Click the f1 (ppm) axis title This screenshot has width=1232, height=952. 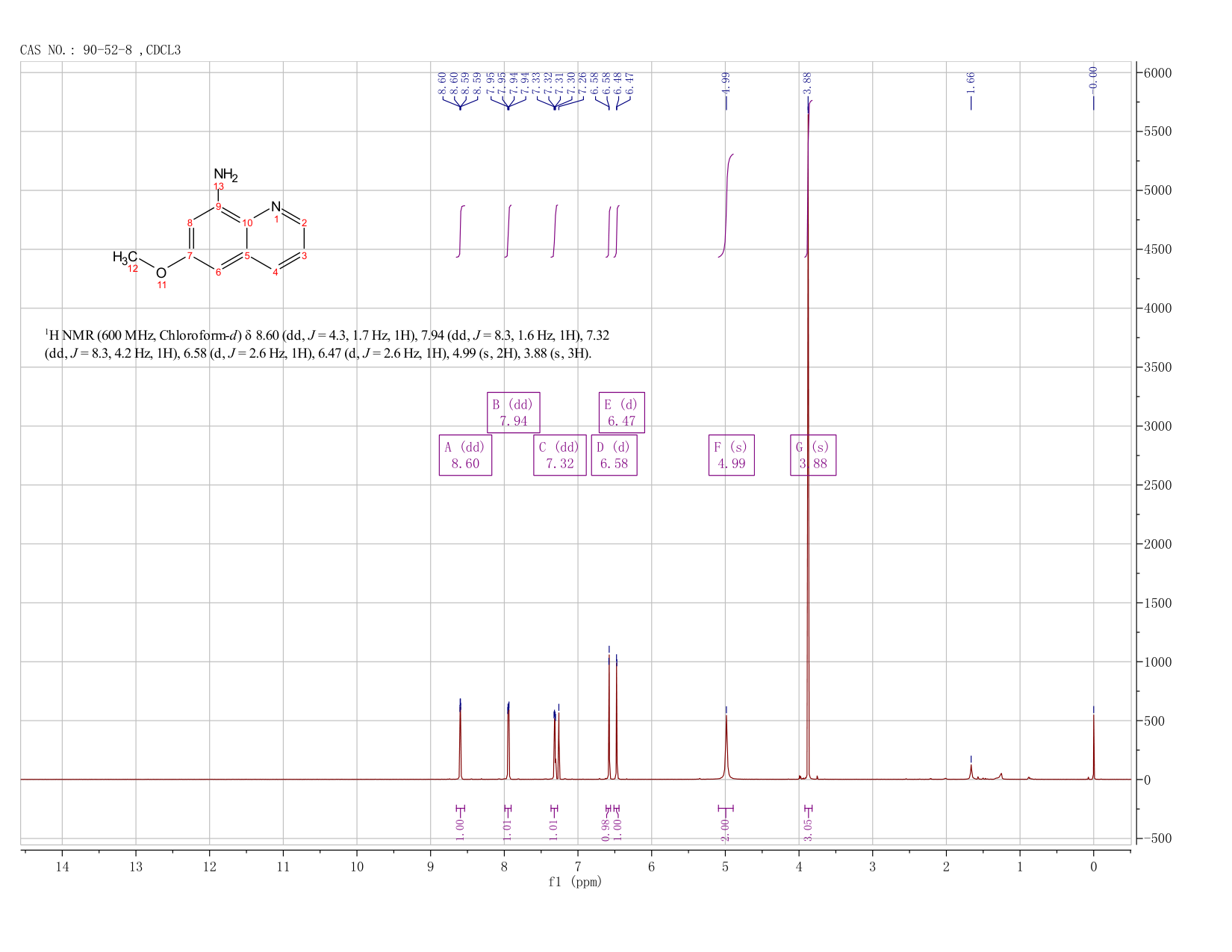[x=575, y=882]
